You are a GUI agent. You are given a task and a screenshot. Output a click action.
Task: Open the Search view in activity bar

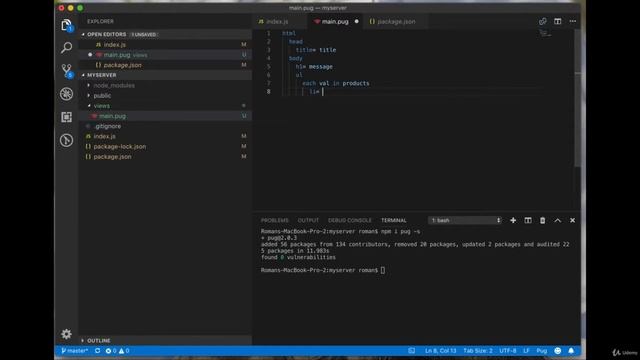click(67, 47)
